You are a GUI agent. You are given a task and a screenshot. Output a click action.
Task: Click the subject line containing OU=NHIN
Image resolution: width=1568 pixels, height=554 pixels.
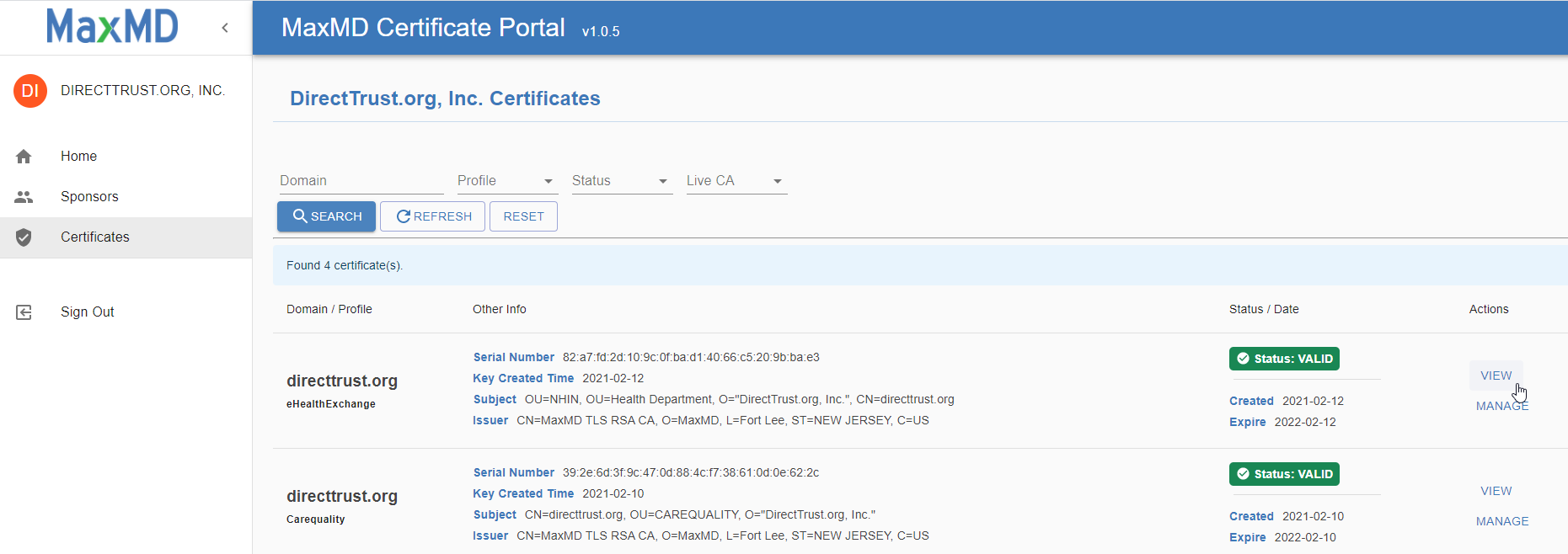point(714,399)
